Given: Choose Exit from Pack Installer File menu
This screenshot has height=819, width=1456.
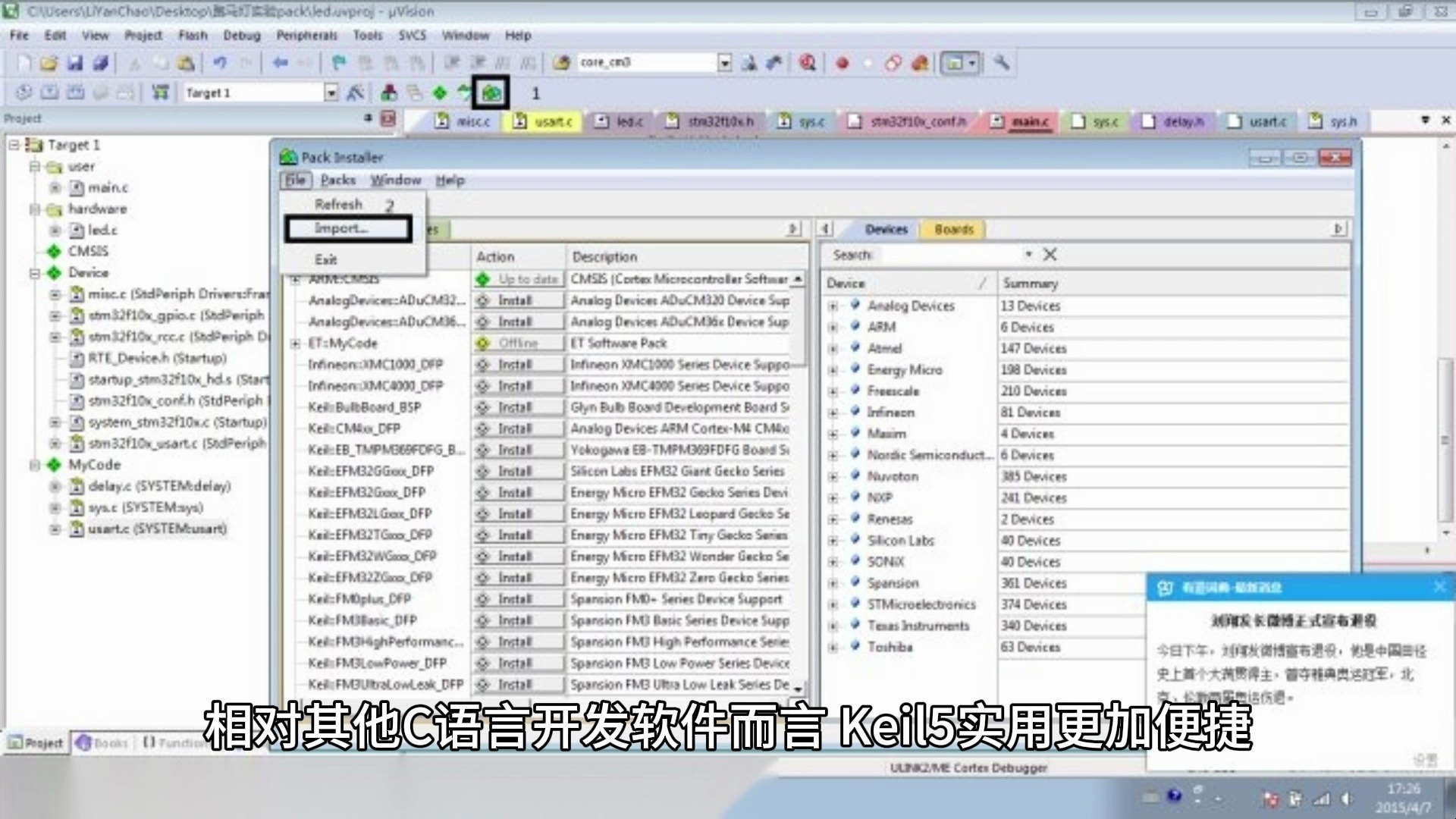Looking at the screenshot, I should [x=326, y=259].
